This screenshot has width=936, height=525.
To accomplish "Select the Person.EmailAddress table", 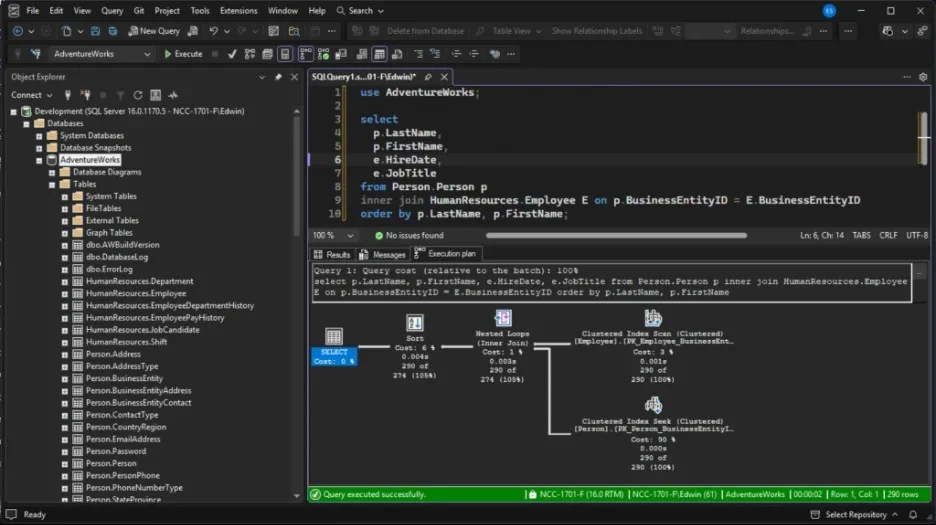I will tap(123, 439).
